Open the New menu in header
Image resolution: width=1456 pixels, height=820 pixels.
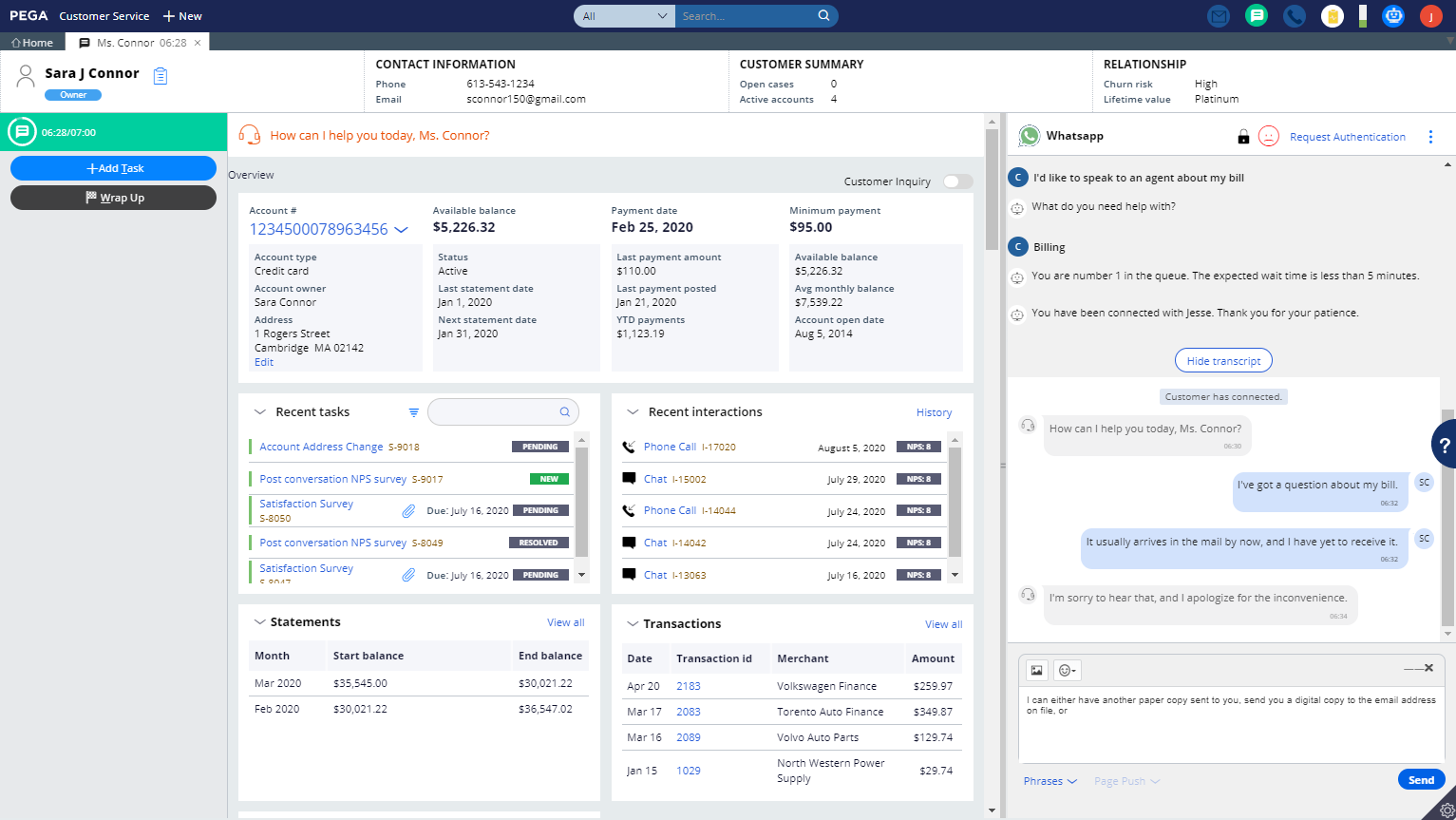pyautogui.click(x=182, y=16)
